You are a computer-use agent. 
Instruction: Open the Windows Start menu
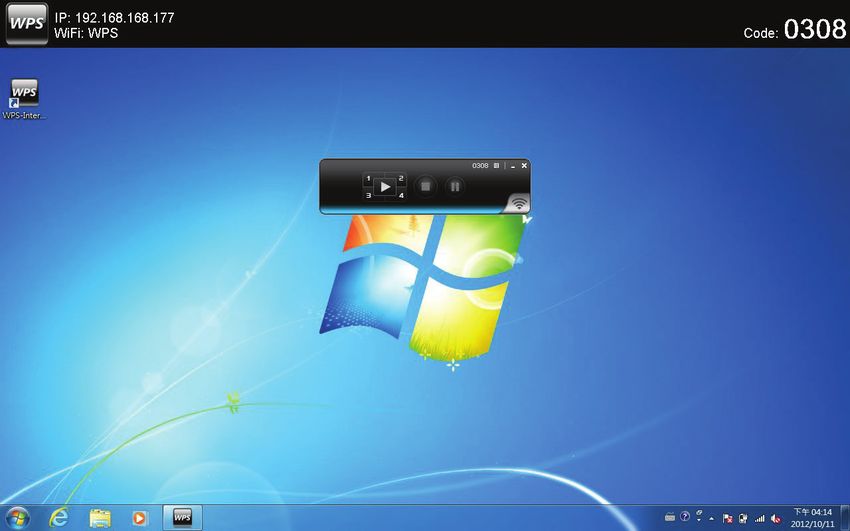(x=18, y=518)
